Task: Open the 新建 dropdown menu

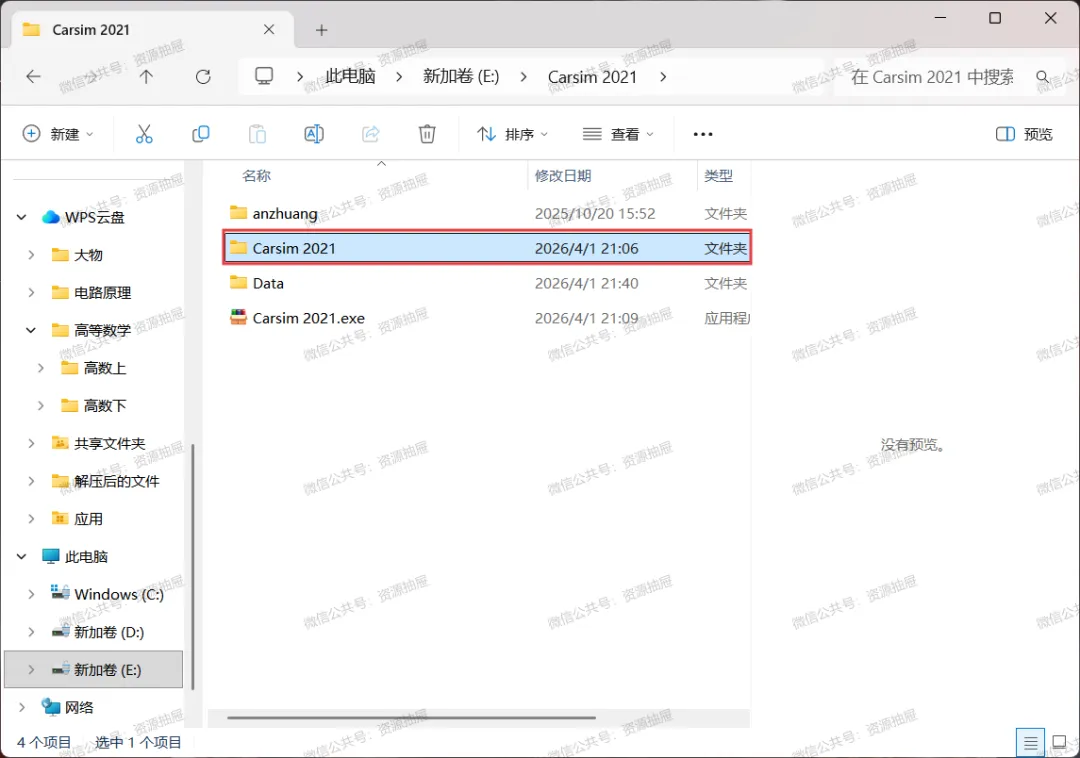Action: pyautogui.click(x=59, y=134)
